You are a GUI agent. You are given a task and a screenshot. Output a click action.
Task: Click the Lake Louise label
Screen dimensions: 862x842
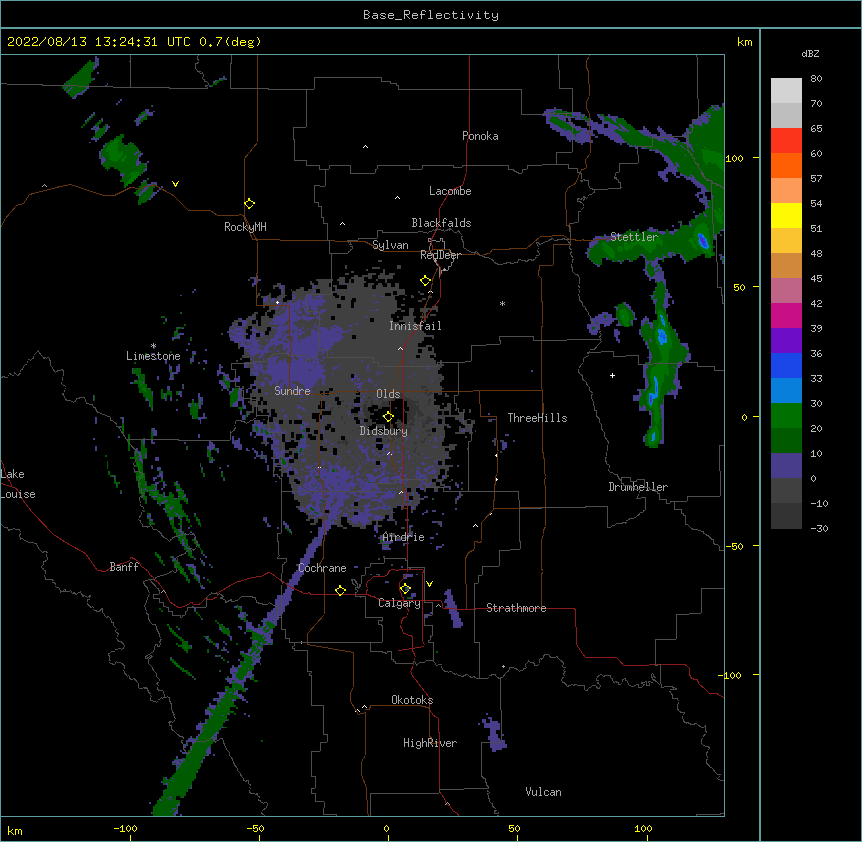(x=16, y=484)
